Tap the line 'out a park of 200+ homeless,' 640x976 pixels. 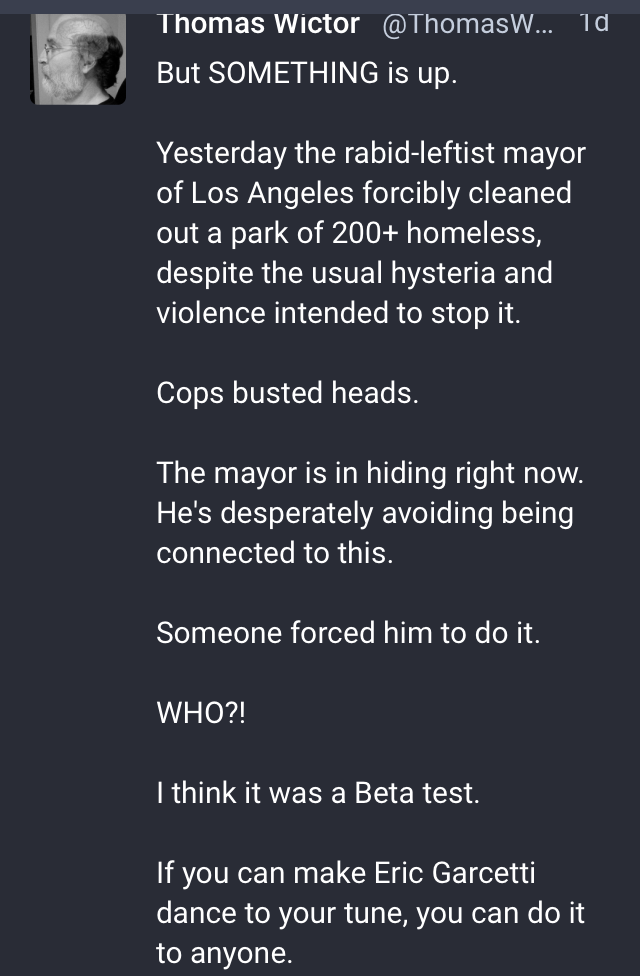(349, 233)
